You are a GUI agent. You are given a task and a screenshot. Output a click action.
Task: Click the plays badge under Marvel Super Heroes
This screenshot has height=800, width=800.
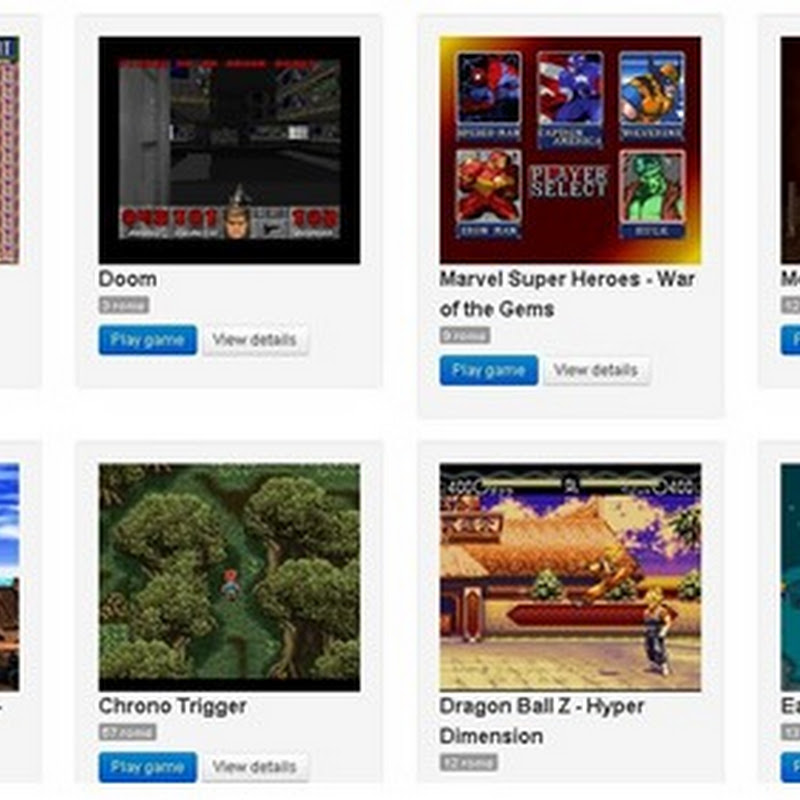click(x=465, y=335)
